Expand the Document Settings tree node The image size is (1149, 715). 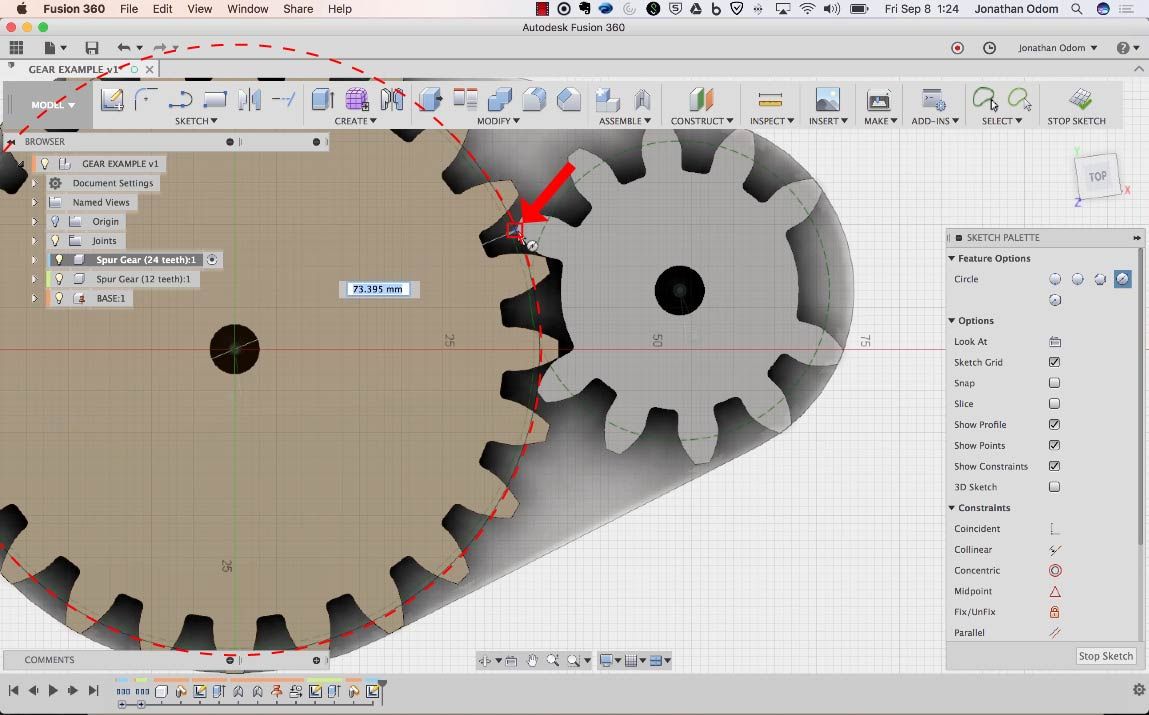[x=34, y=184]
